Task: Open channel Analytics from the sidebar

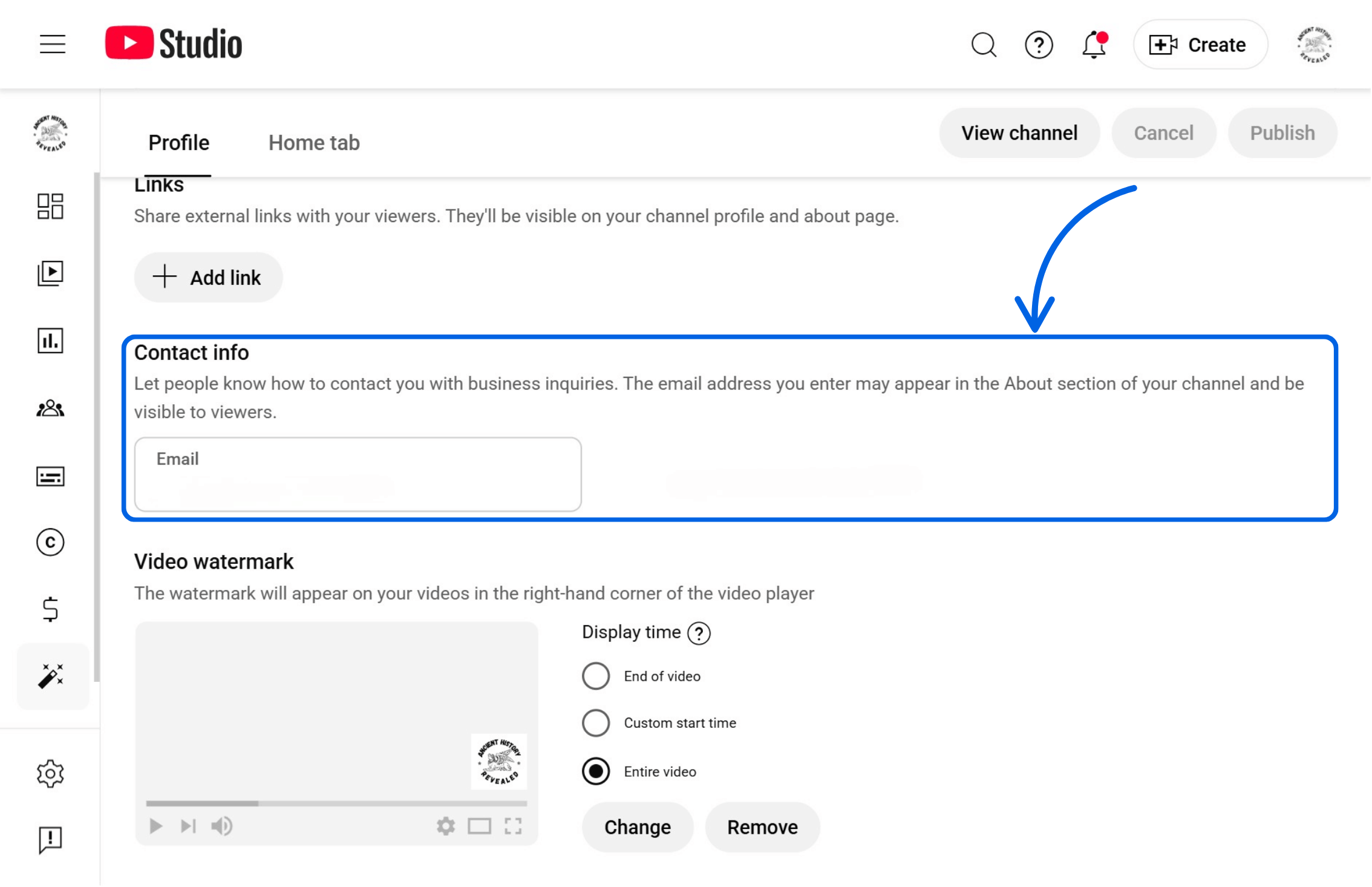Action: (51, 341)
